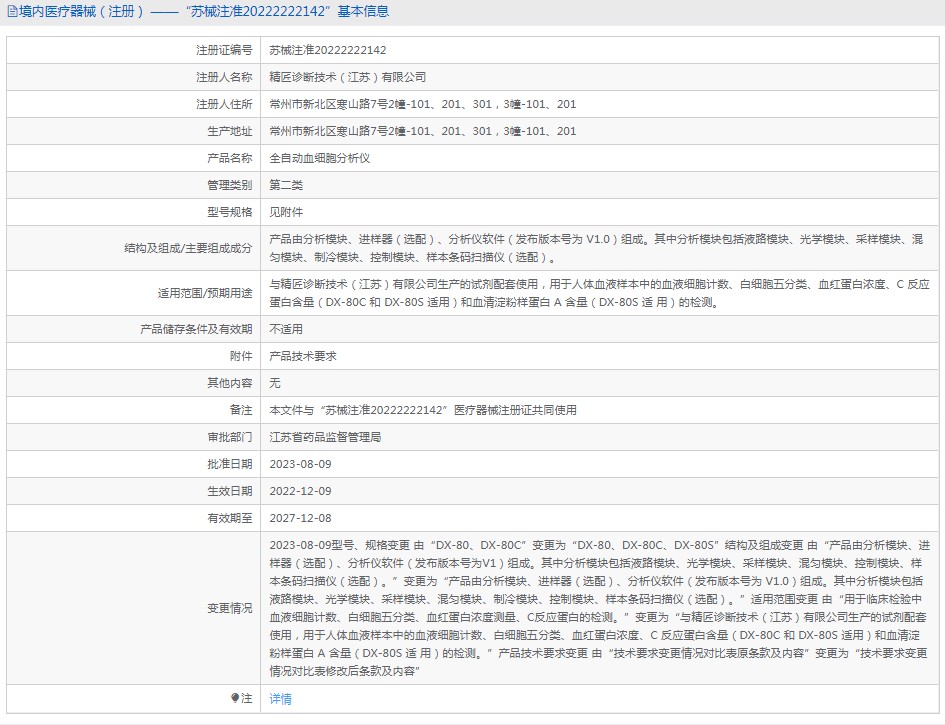Click the document icon in the page header
This screenshot has width=945, height=725.
tap(12, 11)
